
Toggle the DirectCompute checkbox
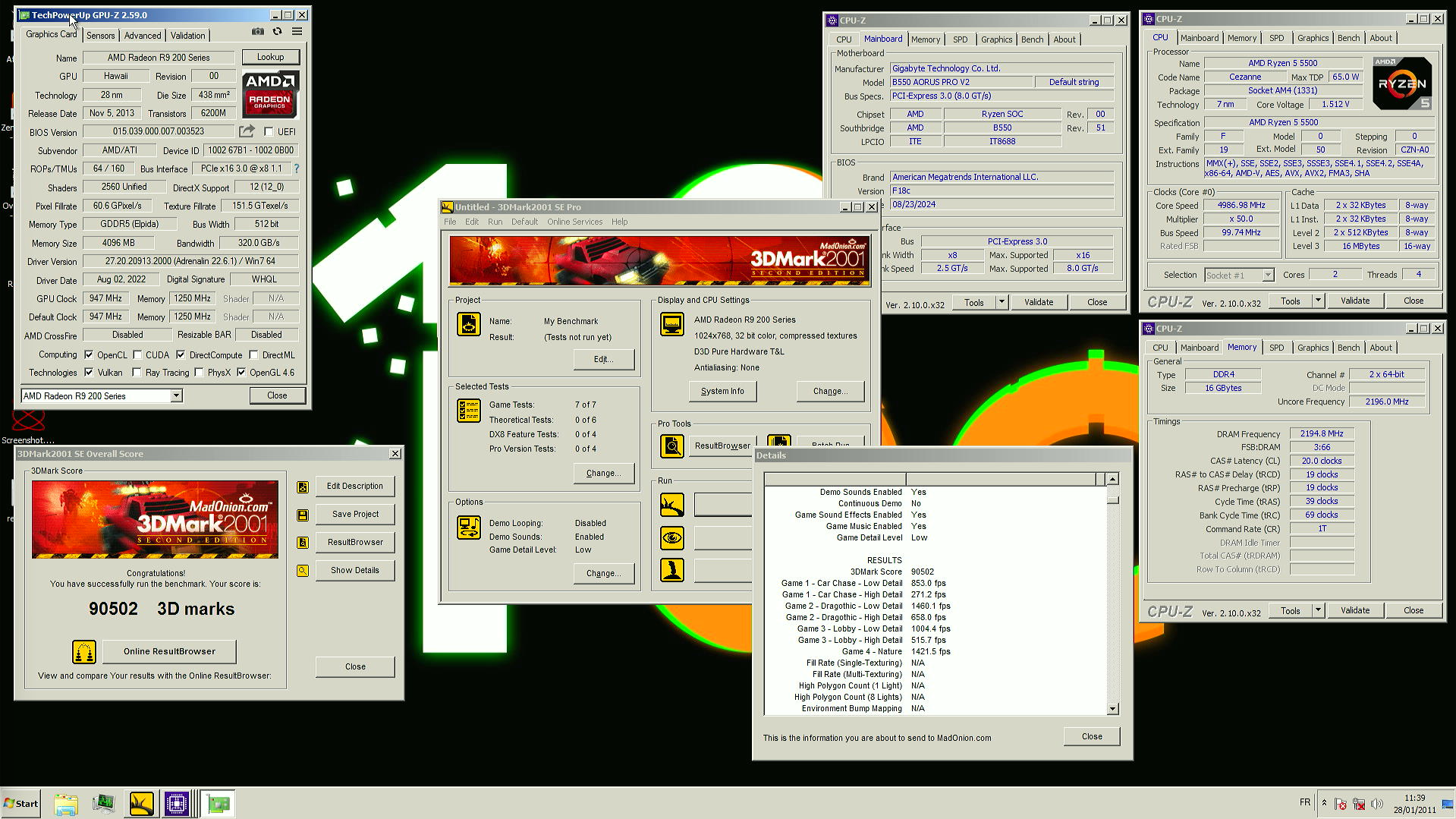pyautogui.click(x=181, y=355)
